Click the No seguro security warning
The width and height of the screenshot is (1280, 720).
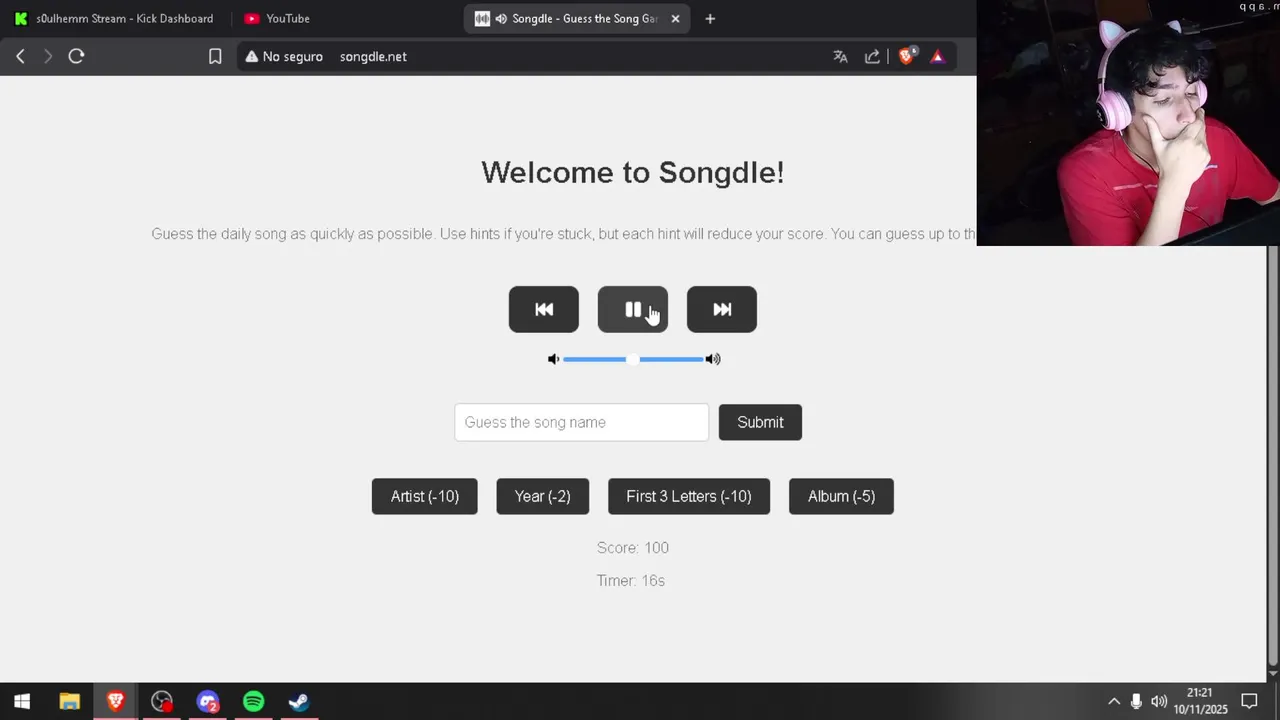point(284,56)
